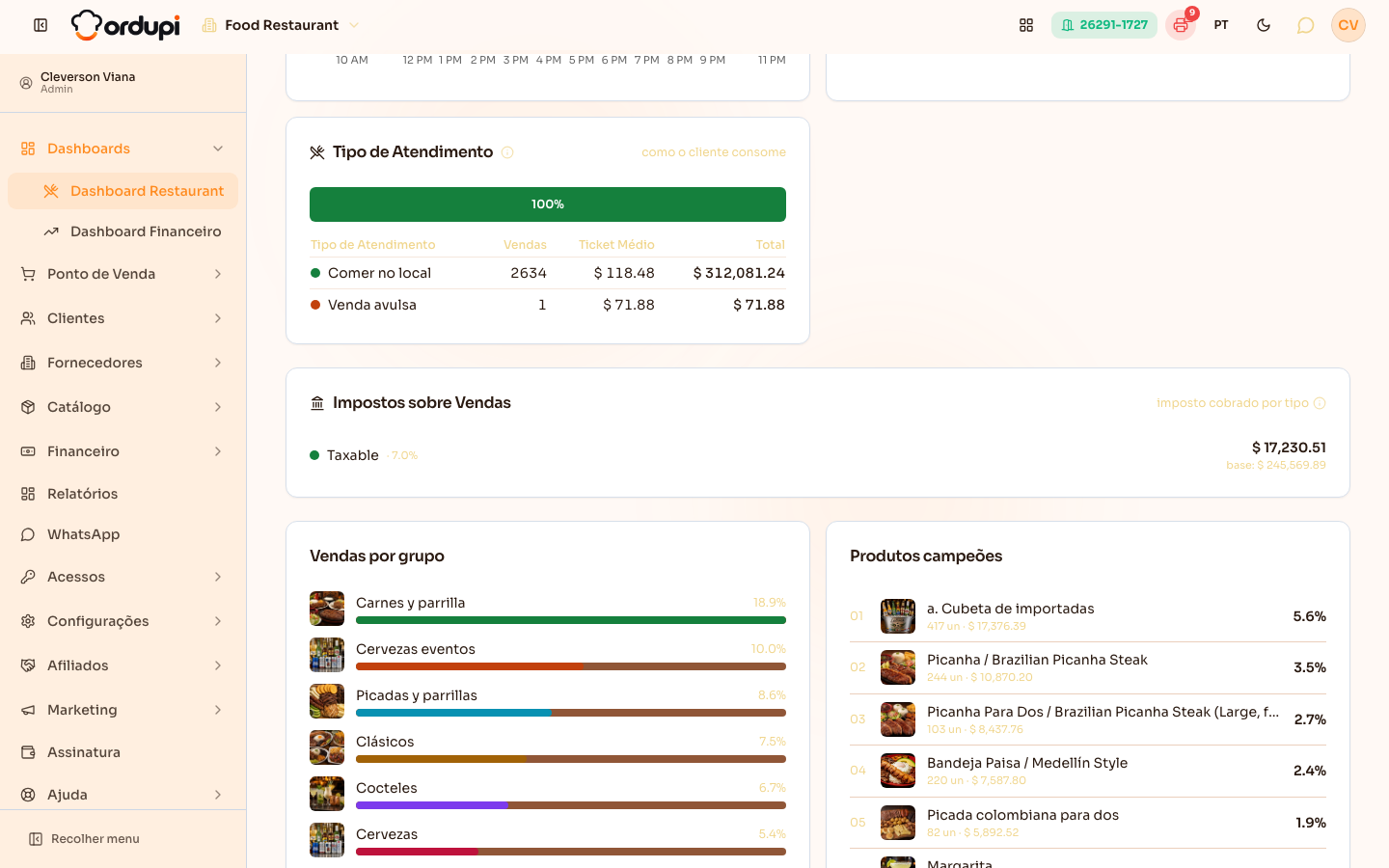Click the Configurações gear icon

pyautogui.click(x=28, y=621)
